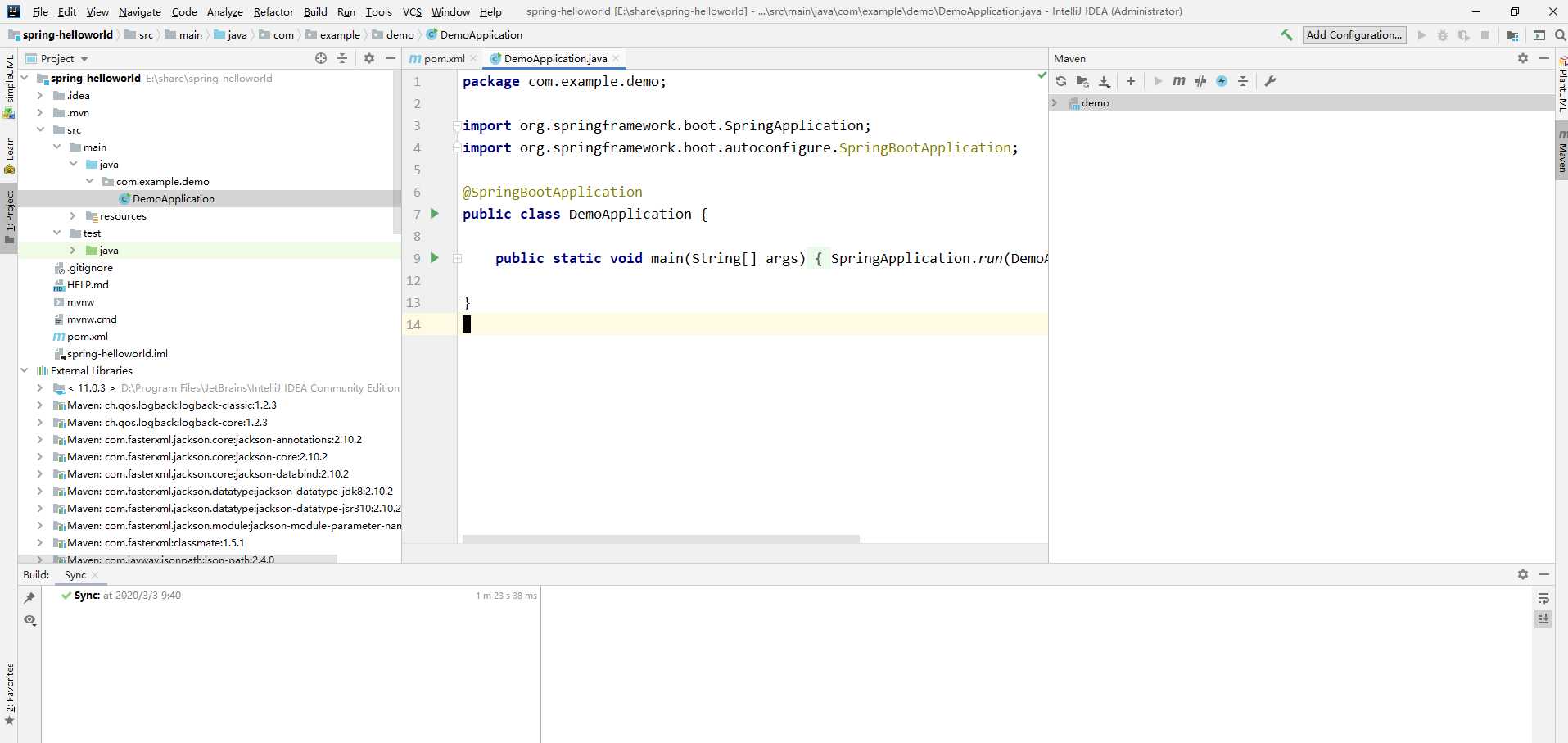Expand the .mvn folder
Image resolution: width=1568 pixels, height=743 pixels.
point(39,113)
